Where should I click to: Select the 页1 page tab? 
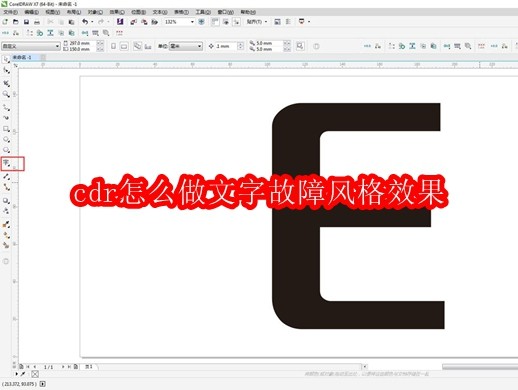coord(89,367)
